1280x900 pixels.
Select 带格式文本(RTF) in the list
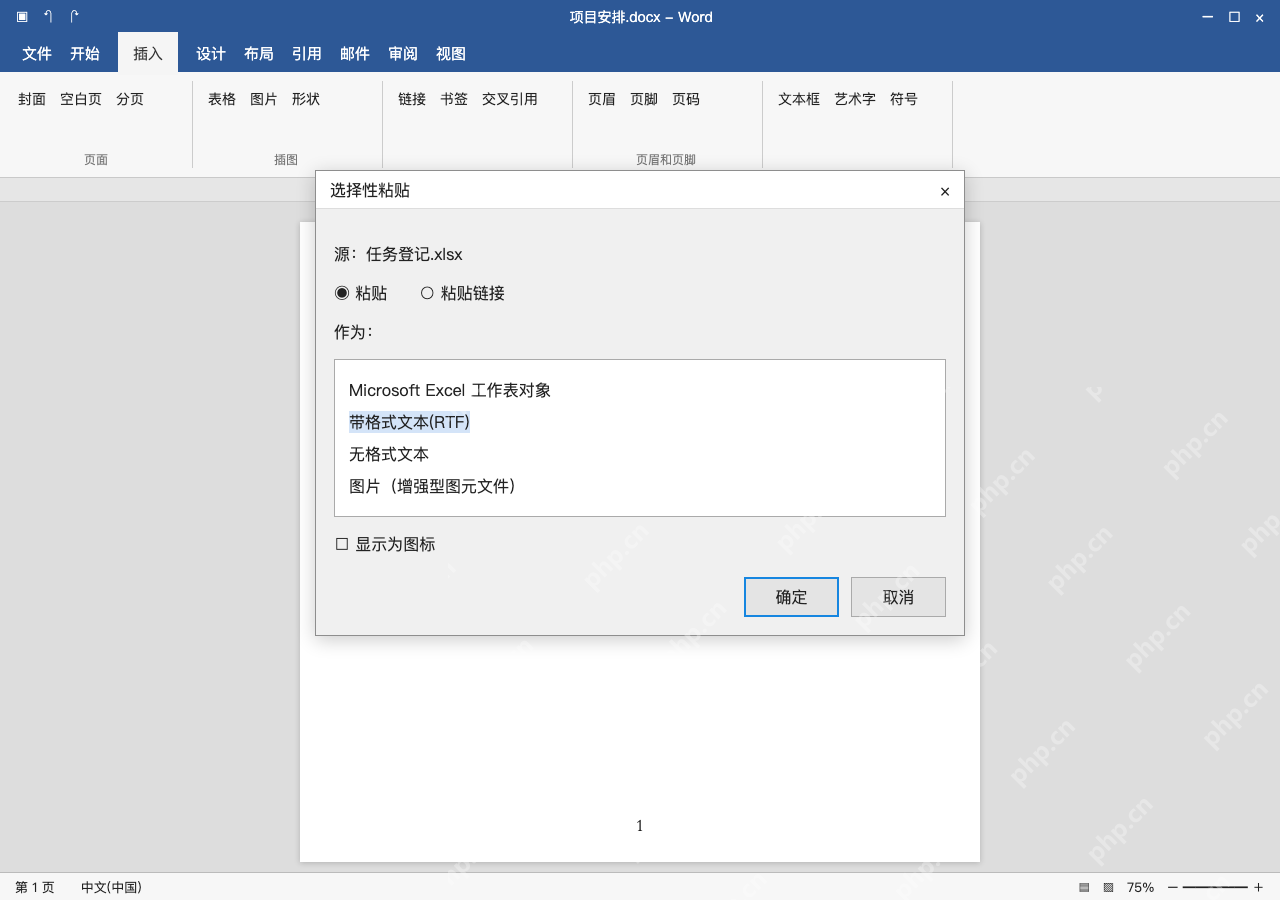click(x=409, y=422)
